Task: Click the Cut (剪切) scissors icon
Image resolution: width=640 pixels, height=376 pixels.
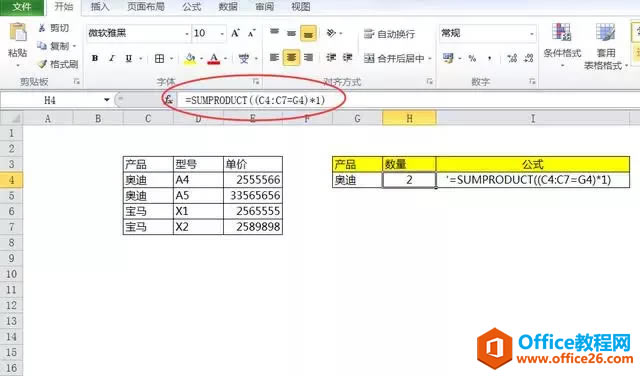Action: coord(42,28)
